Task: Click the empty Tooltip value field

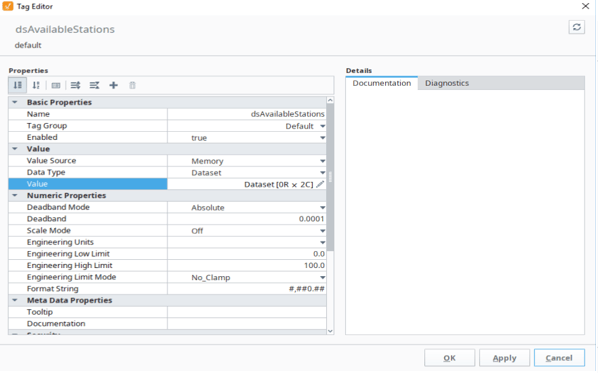Action: tap(247, 312)
